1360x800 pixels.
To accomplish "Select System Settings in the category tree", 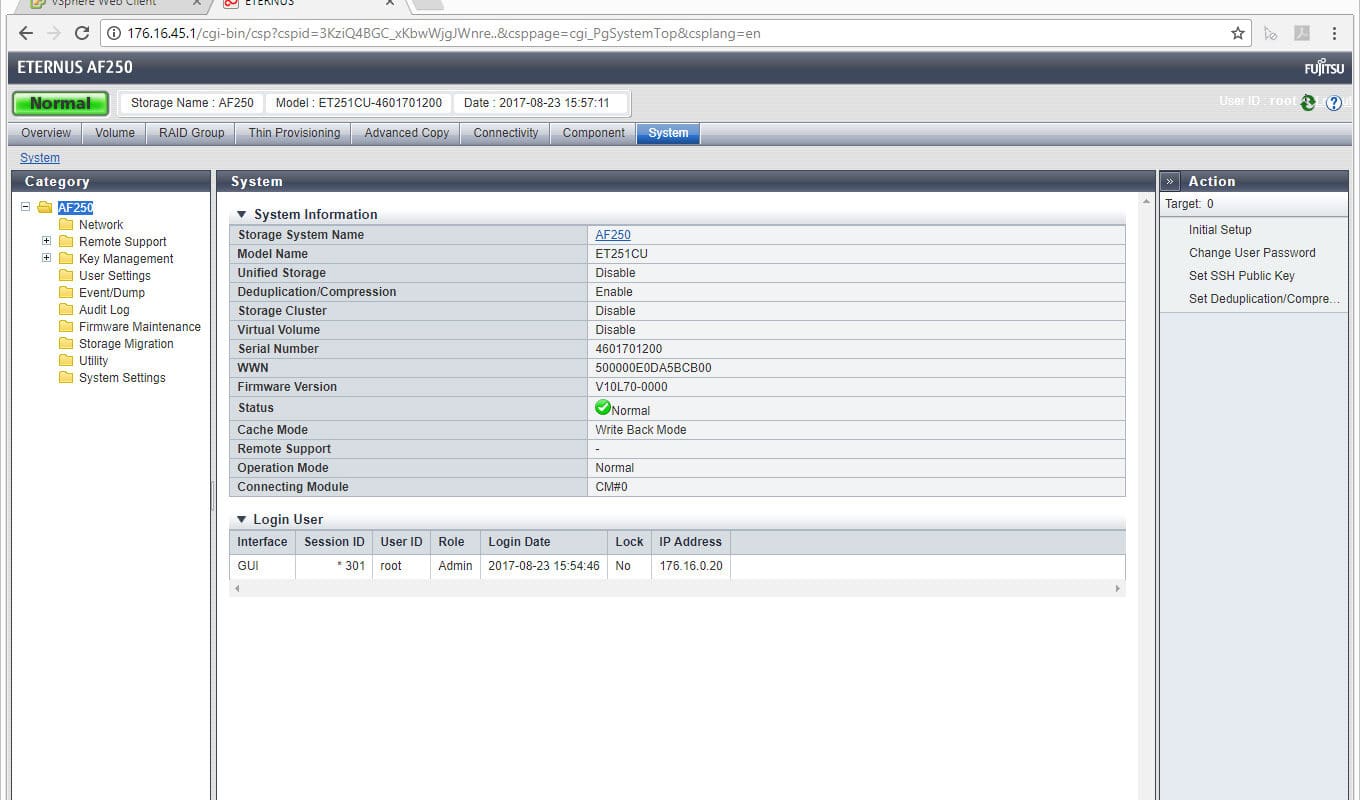I will [122, 378].
